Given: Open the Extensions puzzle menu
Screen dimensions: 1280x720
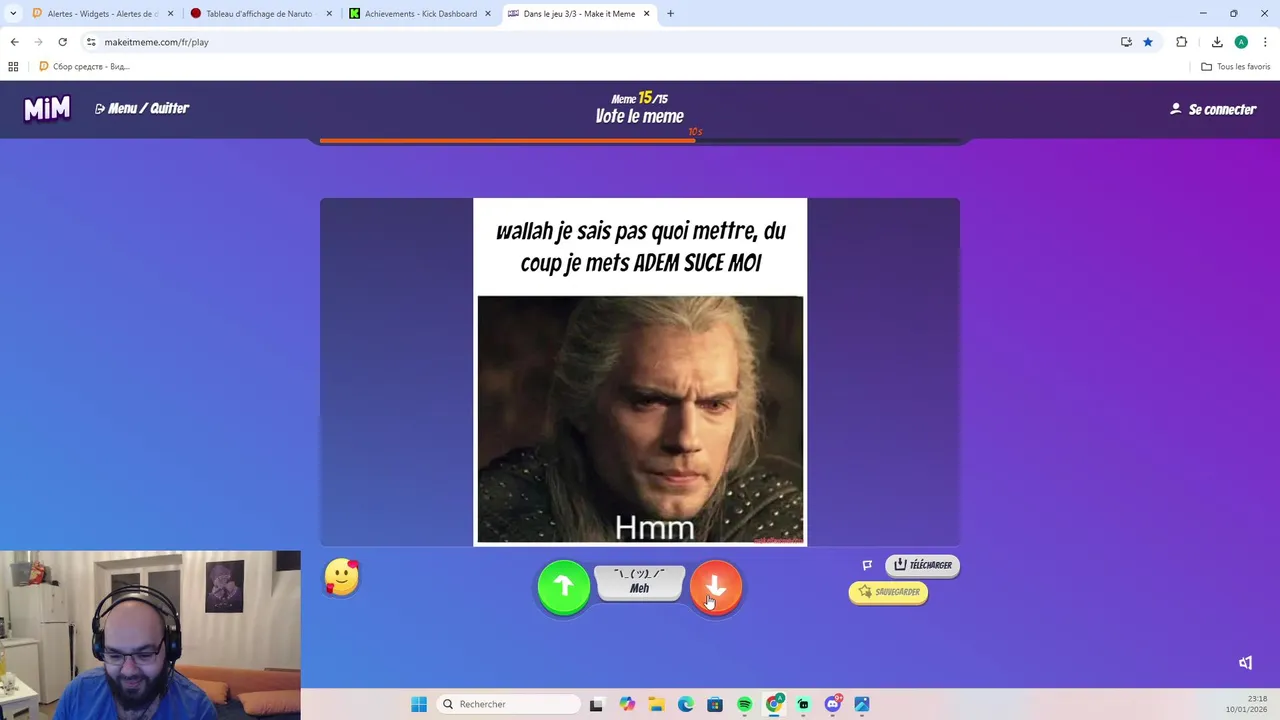Looking at the screenshot, I should click(1182, 42).
